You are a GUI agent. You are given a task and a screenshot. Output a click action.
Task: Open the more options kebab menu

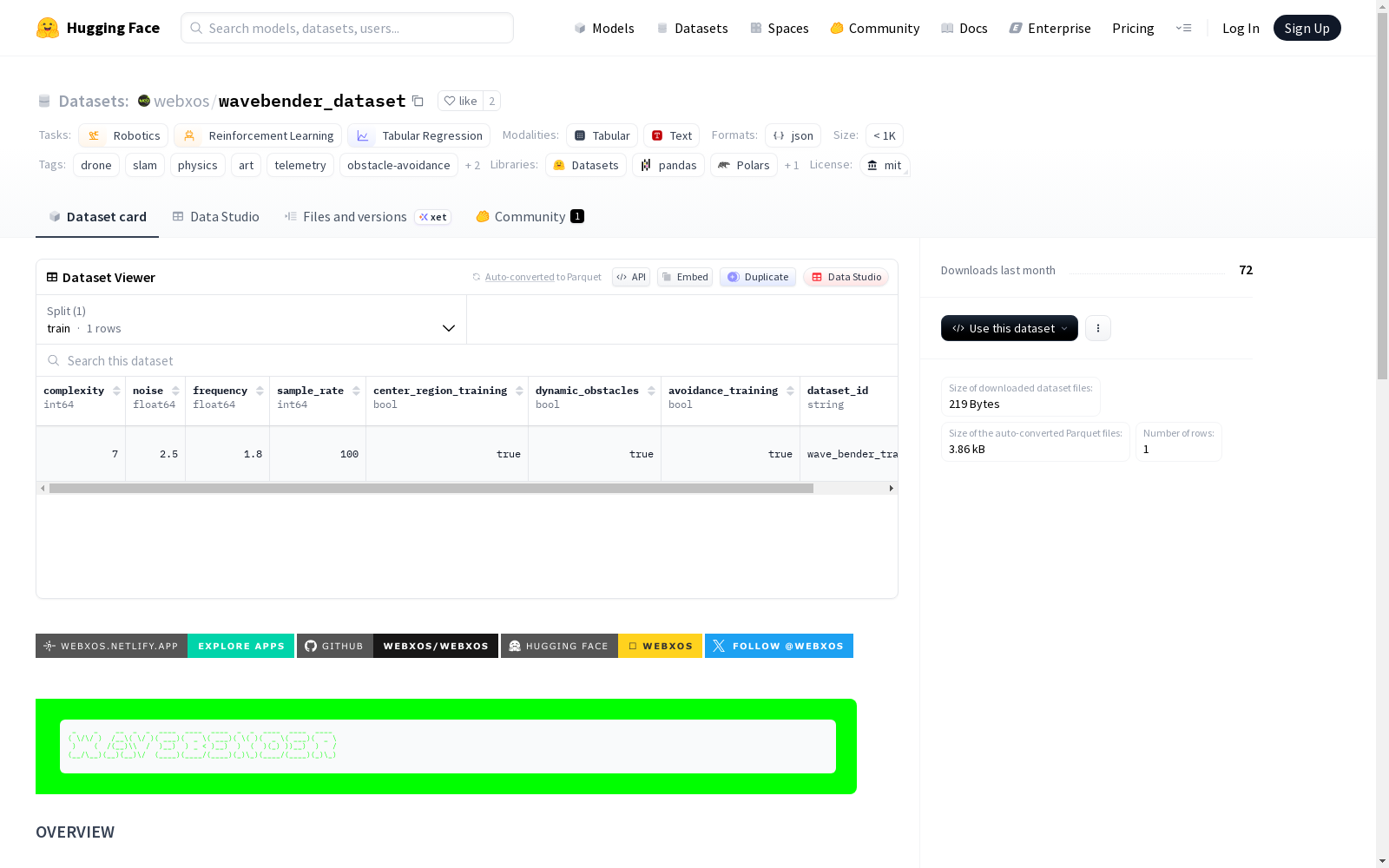[1098, 328]
